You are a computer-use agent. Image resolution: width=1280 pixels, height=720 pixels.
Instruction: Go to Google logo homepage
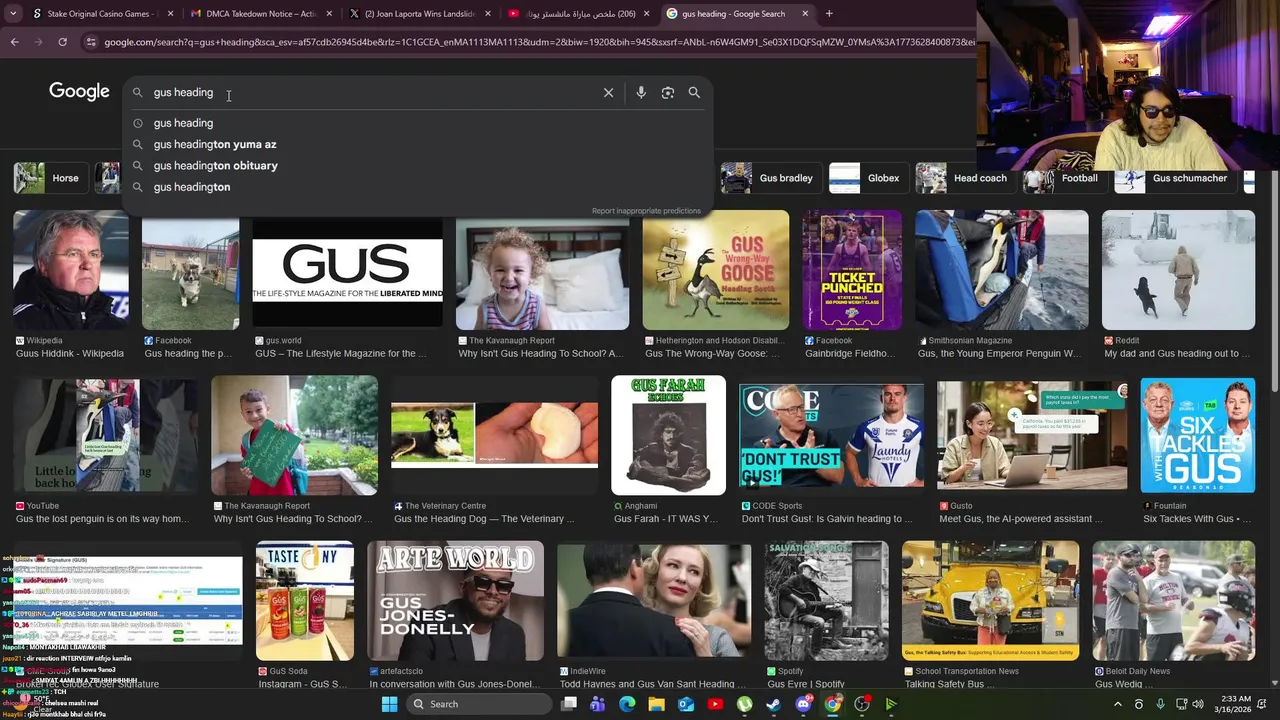pyautogui.click(x=79, y=92)
